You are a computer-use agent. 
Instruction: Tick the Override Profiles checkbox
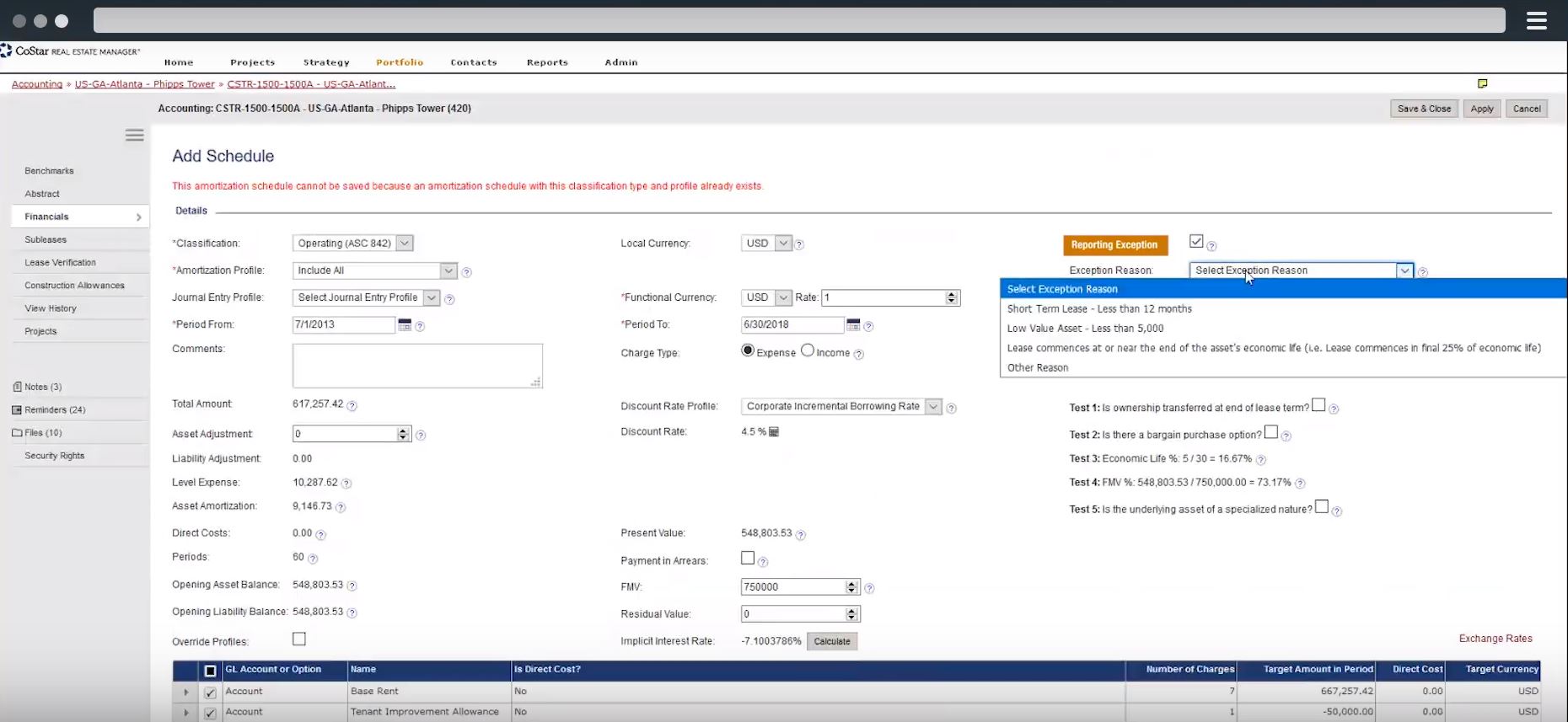point(299,639)
